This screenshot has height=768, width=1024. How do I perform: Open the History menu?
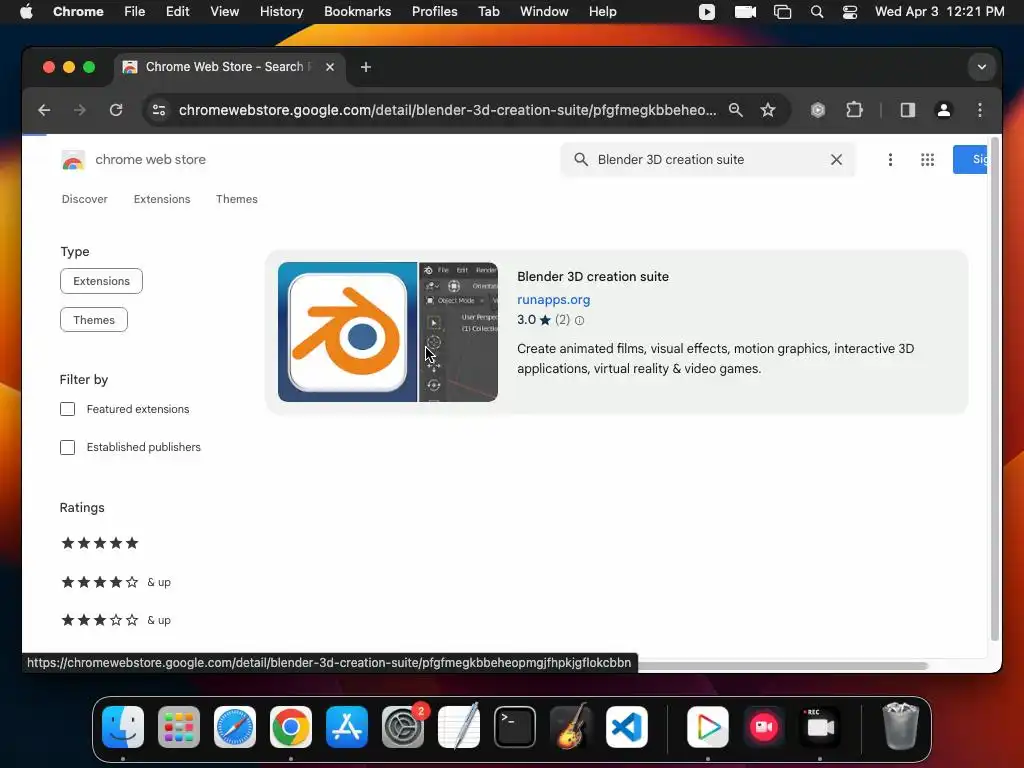coord(281,12)
